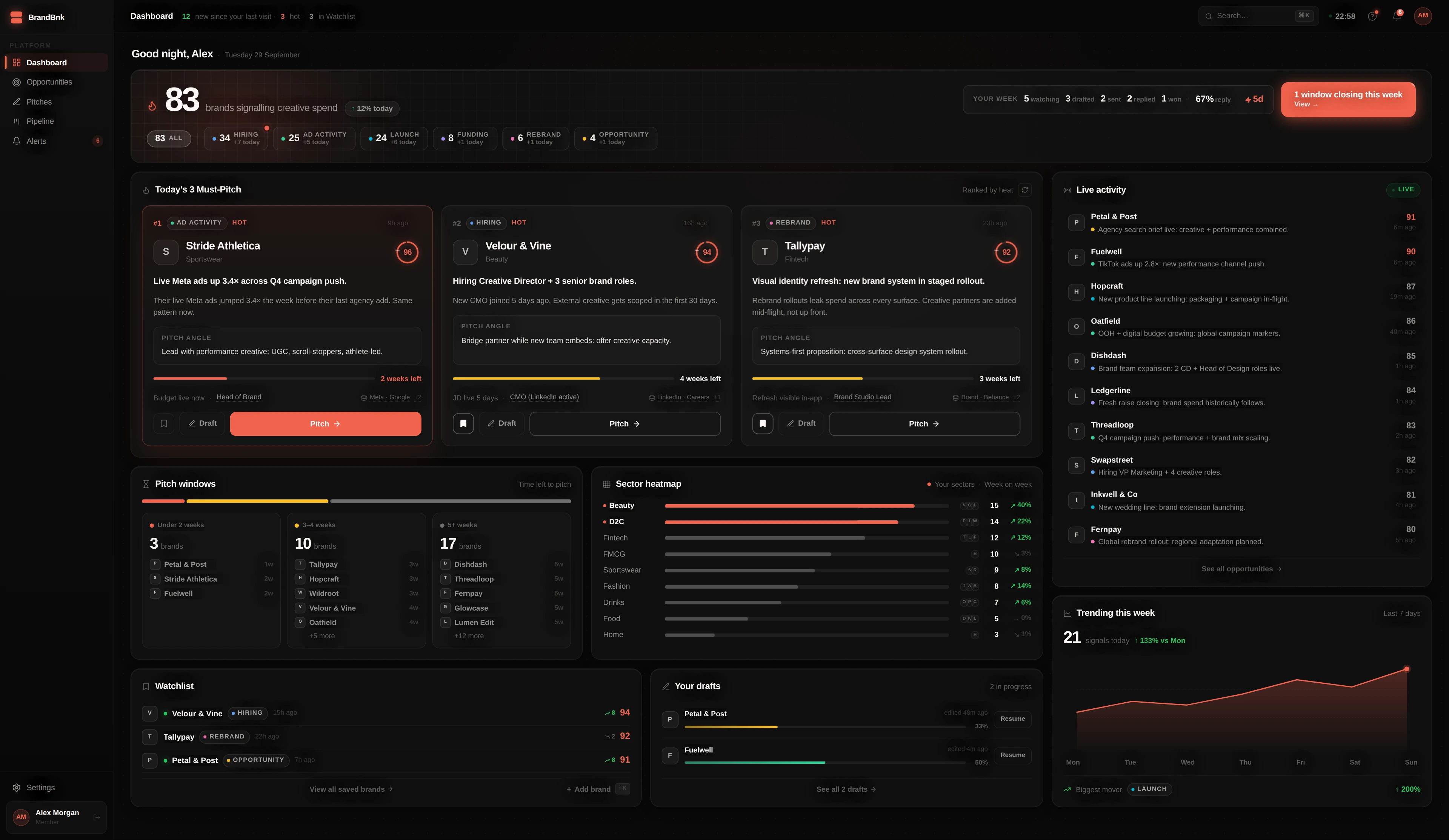Click the Sun data point on trend chart
1449x840 pixels.
(1406, 669)
